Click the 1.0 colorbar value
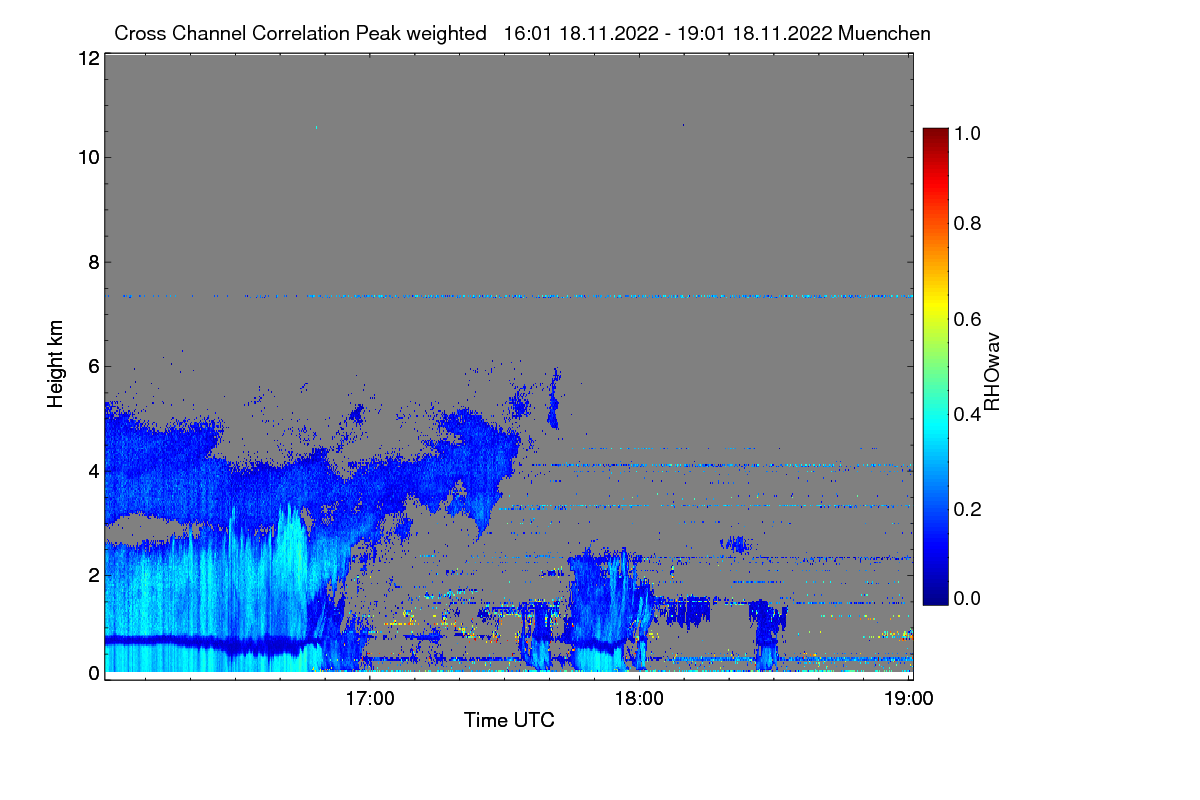 (x=967, y=132)
